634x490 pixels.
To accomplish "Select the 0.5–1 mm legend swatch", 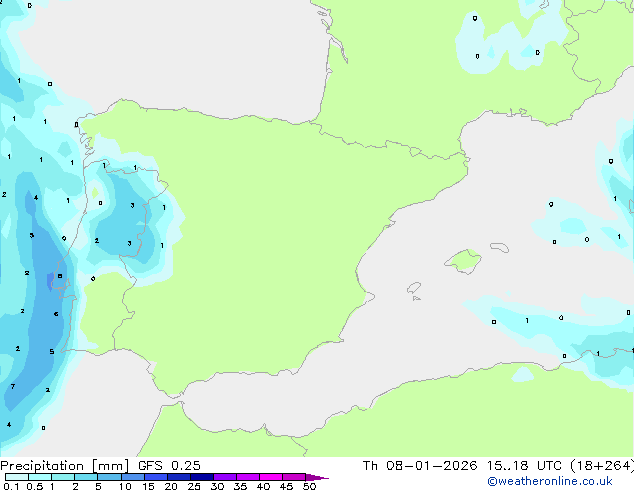I will point(40,477).
